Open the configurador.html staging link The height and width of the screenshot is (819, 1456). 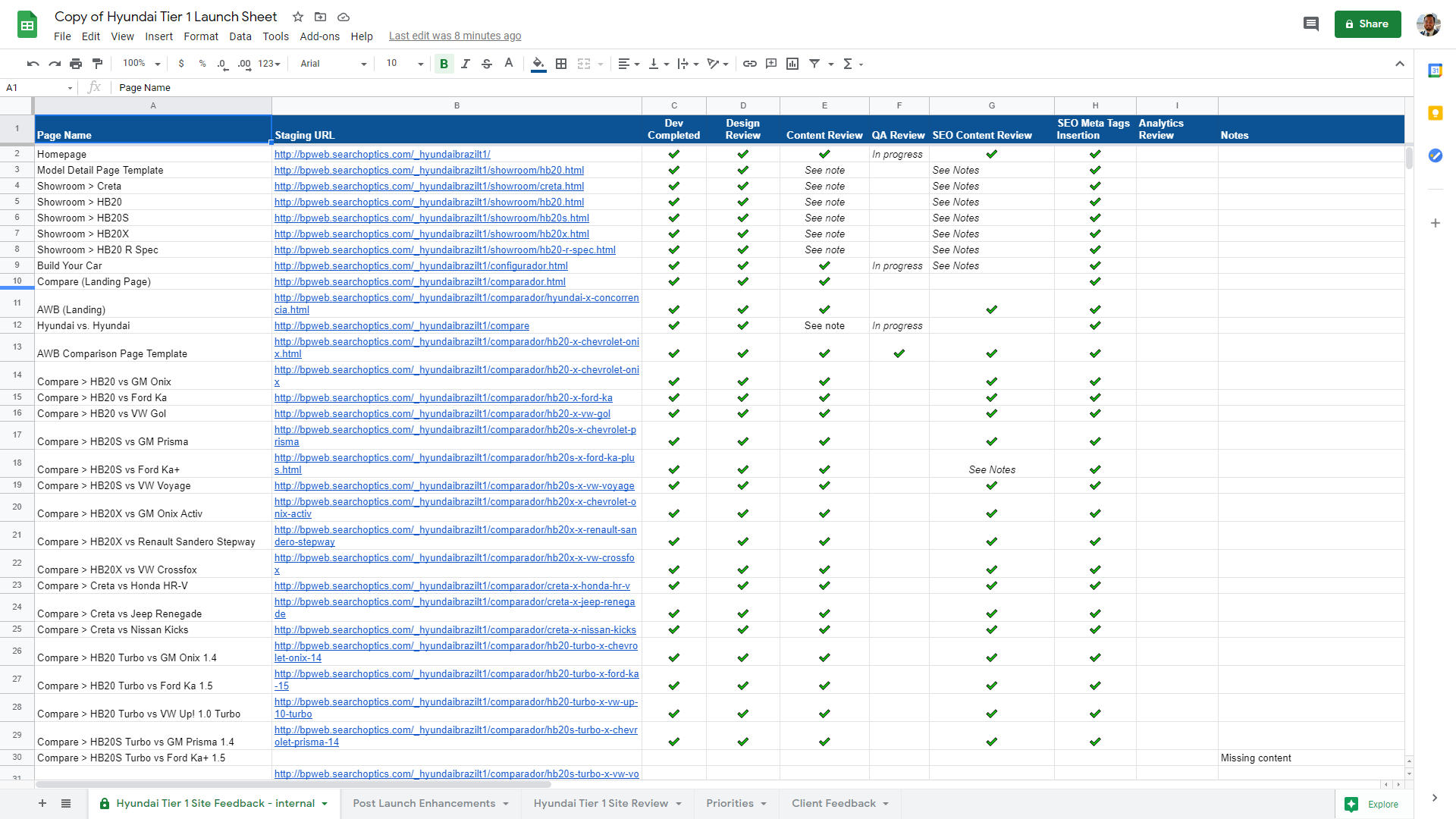(421, 266)
